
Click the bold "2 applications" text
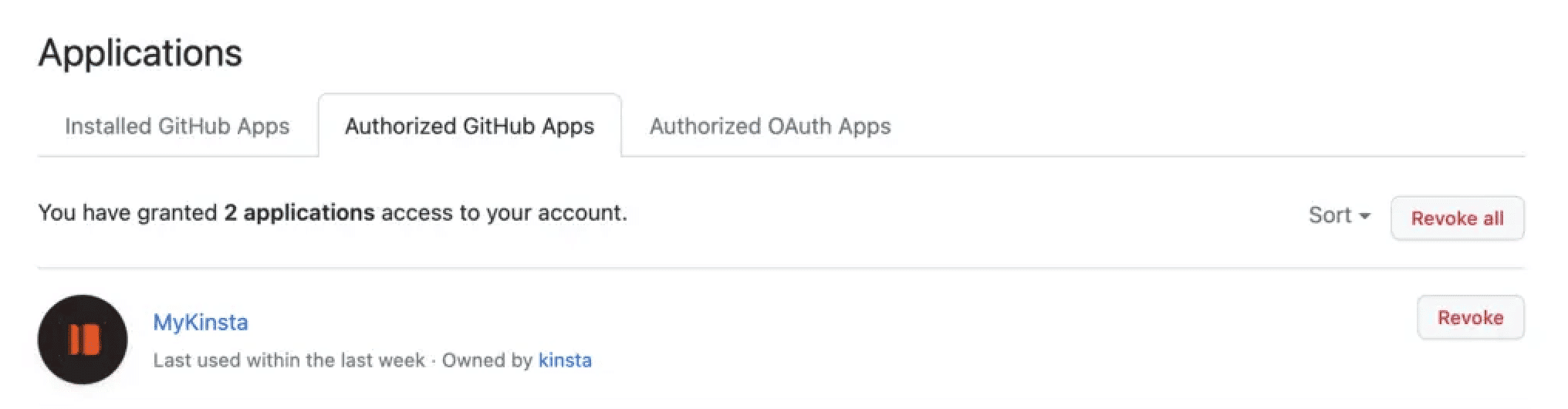[x=299, y=213]
